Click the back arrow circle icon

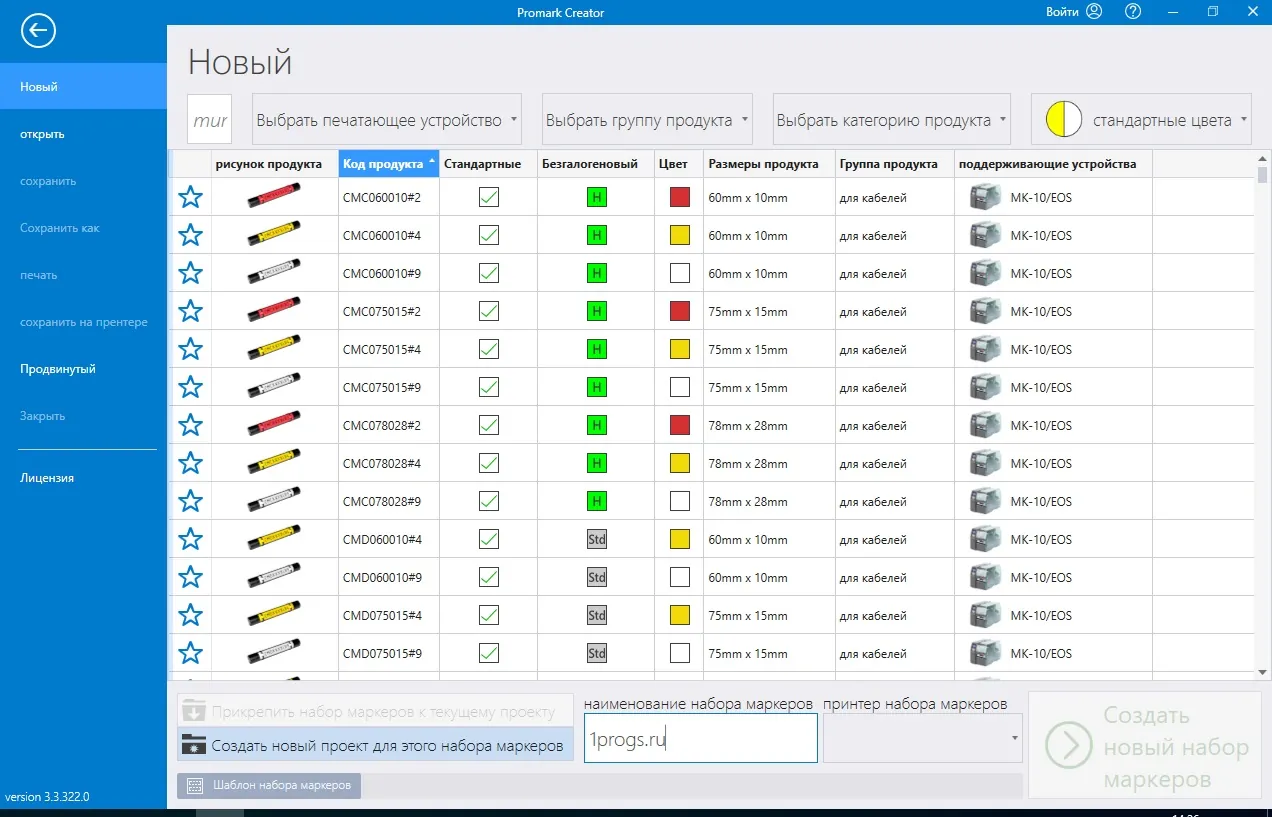point(38,31)
